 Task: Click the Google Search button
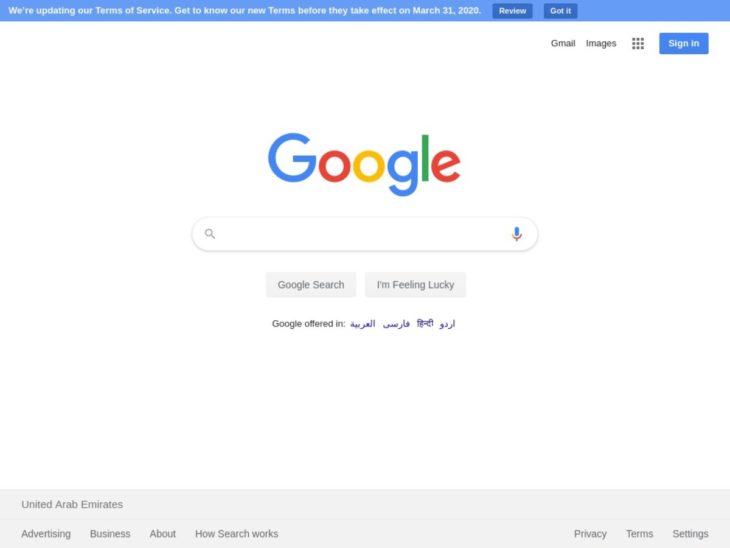(311, 284)
